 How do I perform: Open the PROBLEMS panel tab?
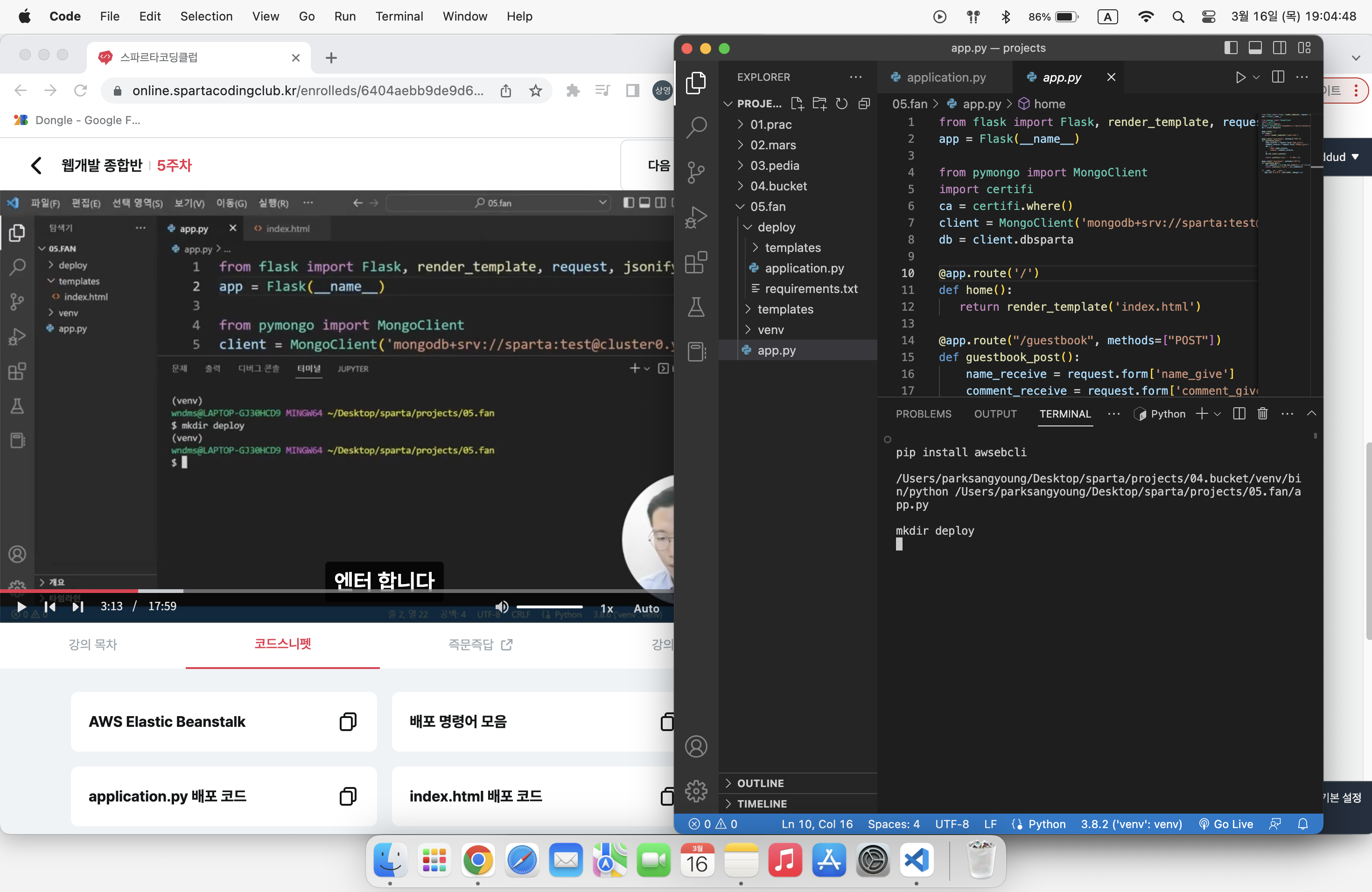924,414
